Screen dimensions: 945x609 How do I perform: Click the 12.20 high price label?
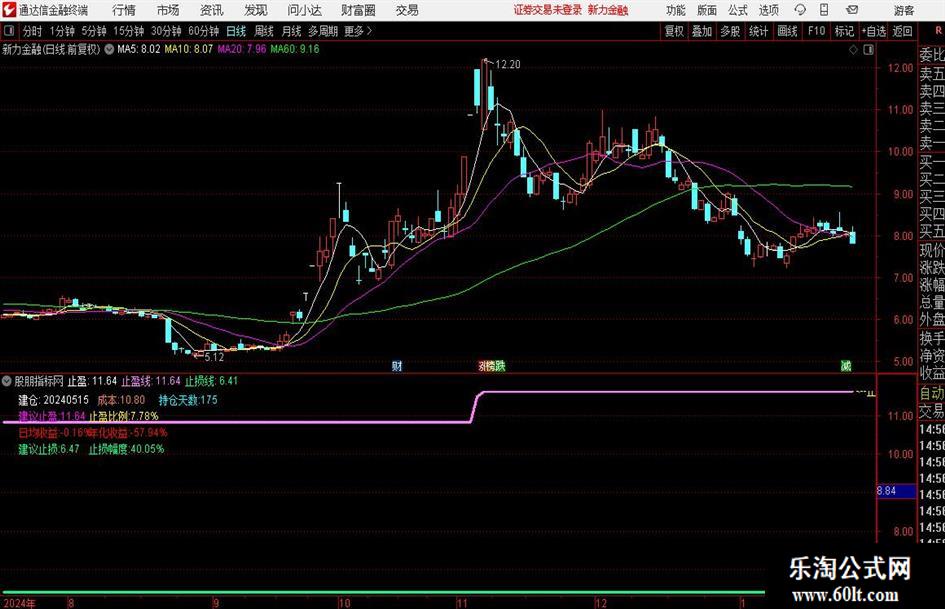[x=507, y=65]
